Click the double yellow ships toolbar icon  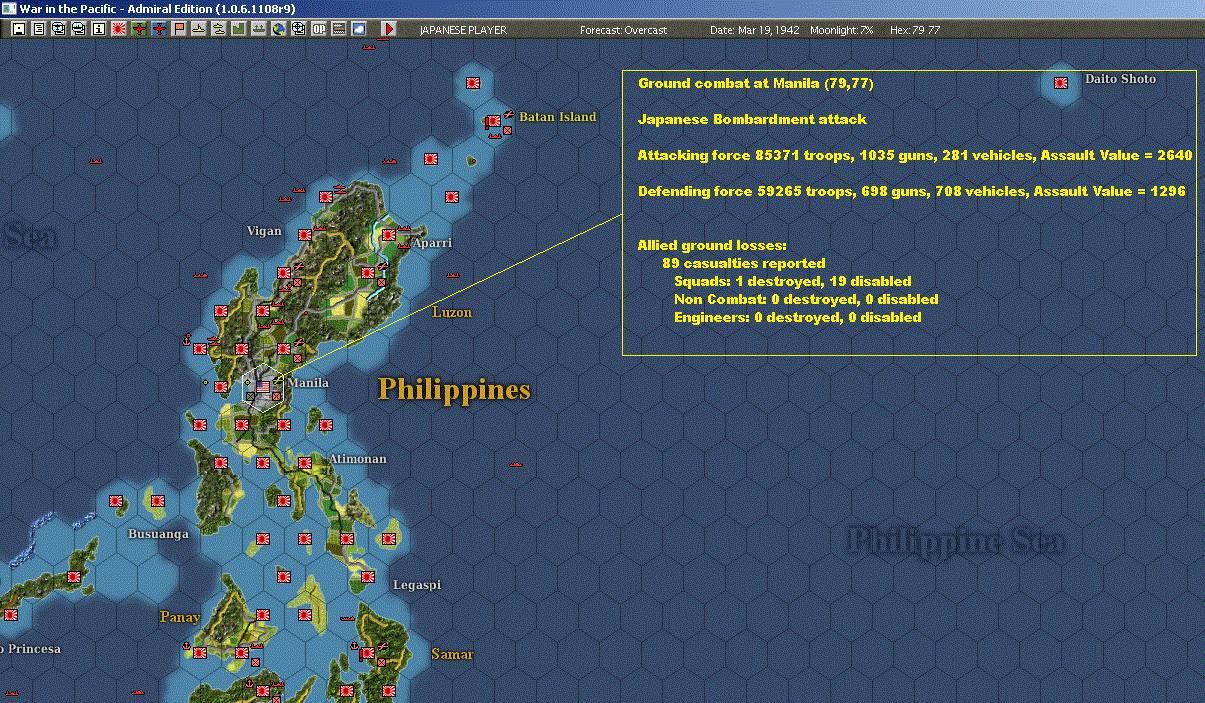coord(218,29)
